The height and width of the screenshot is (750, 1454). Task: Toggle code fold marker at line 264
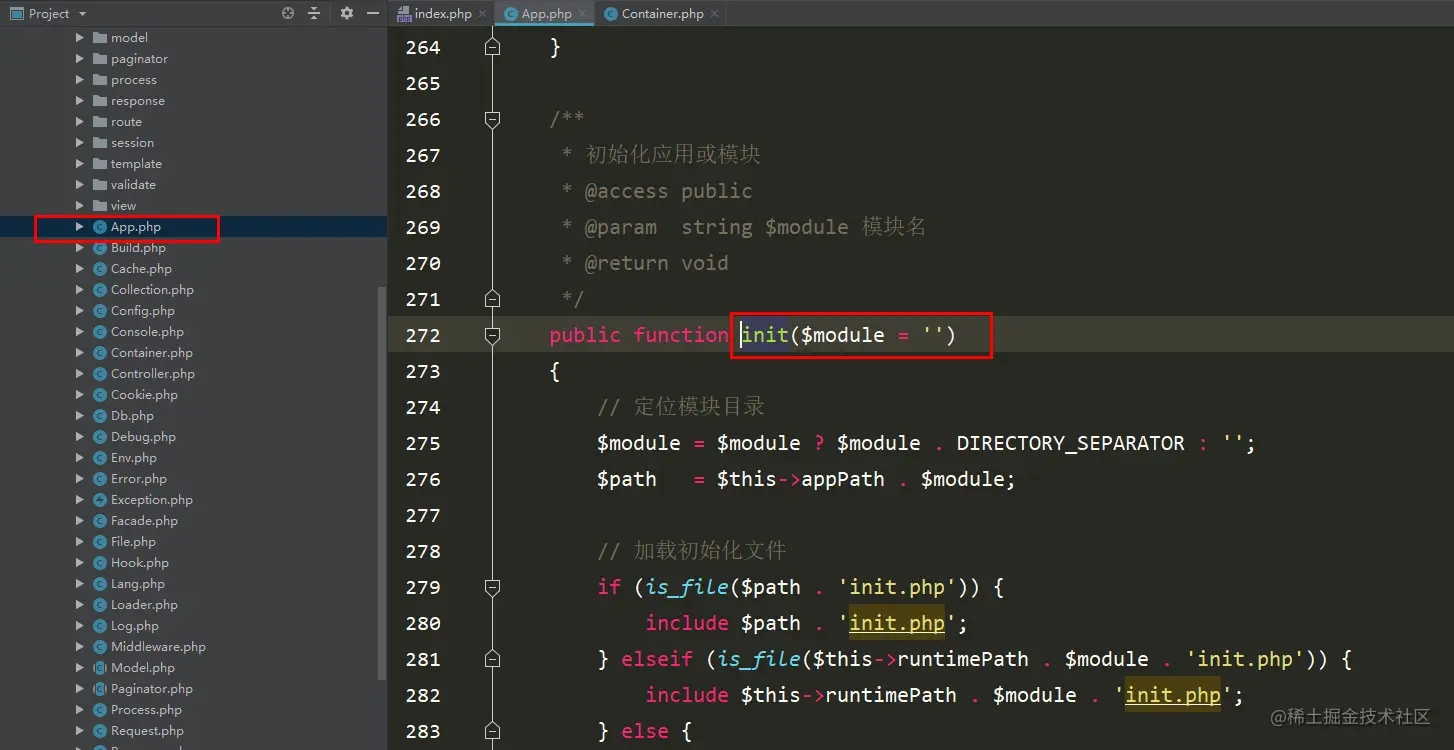492,47
